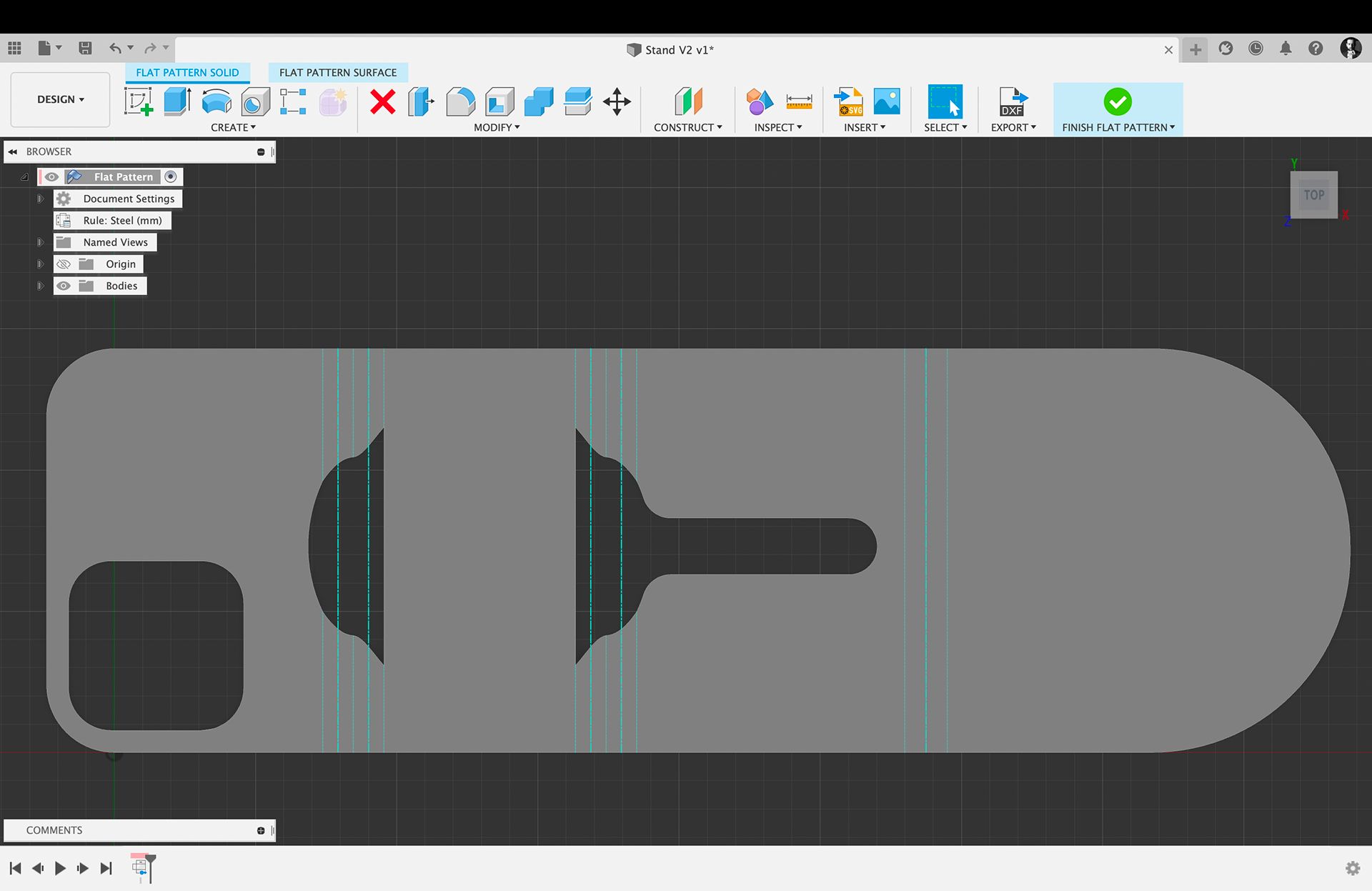Screen dimensions: 1372x891
Task: Open the INSERT dropdown menu
Action: [x=865, y=127]
